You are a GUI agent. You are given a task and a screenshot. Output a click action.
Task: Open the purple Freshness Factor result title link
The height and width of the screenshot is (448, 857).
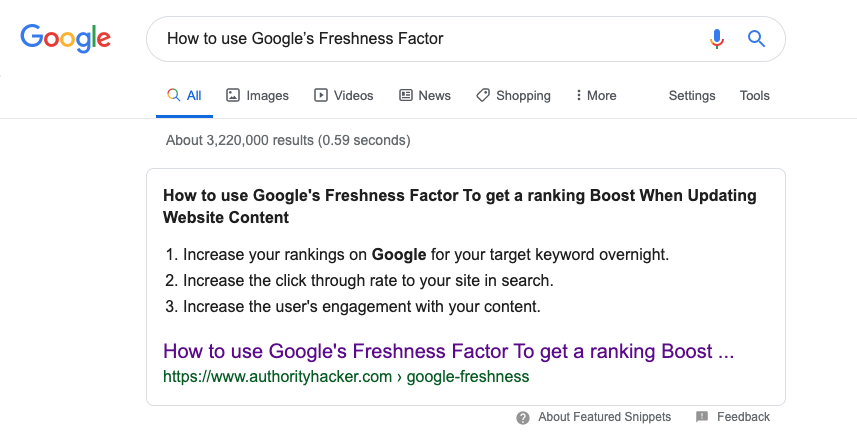[x=448, y=352]
